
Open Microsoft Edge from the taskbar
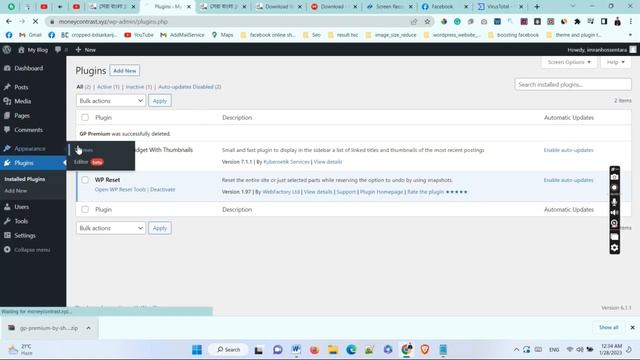coord(351,350)
